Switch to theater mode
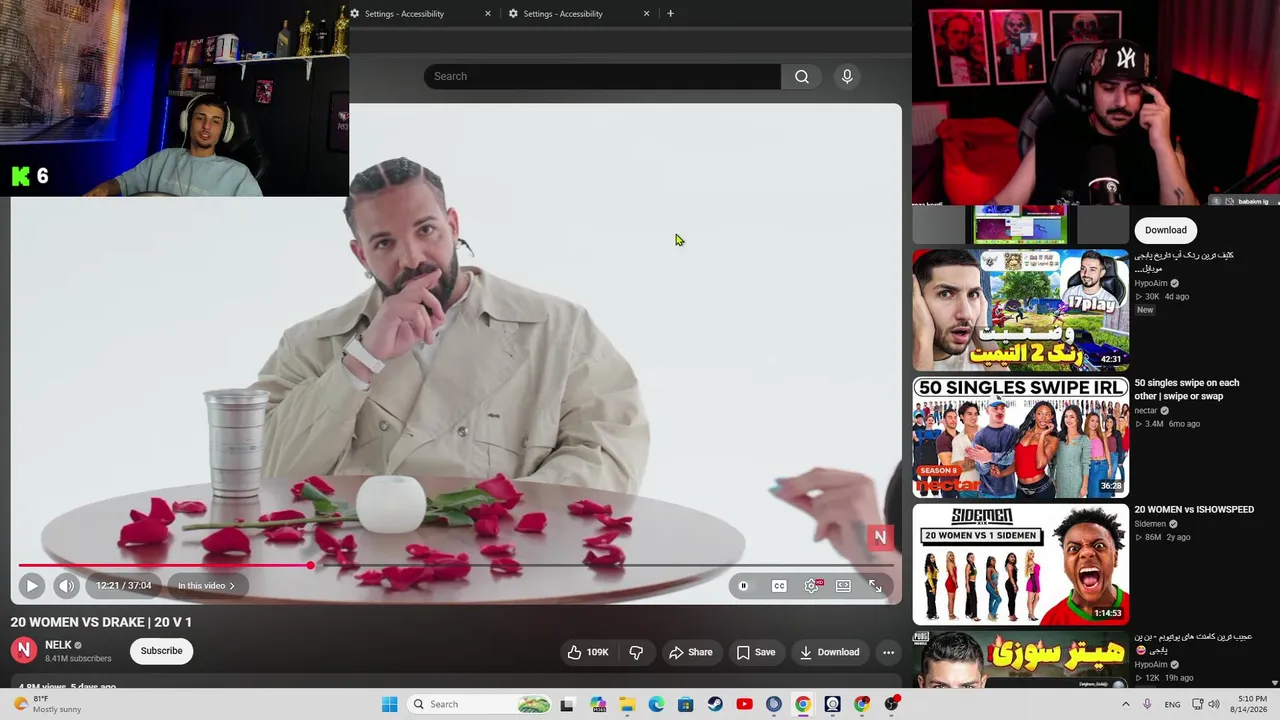The width and height of the screenshot is (1280, 720). tap(844, 586)
